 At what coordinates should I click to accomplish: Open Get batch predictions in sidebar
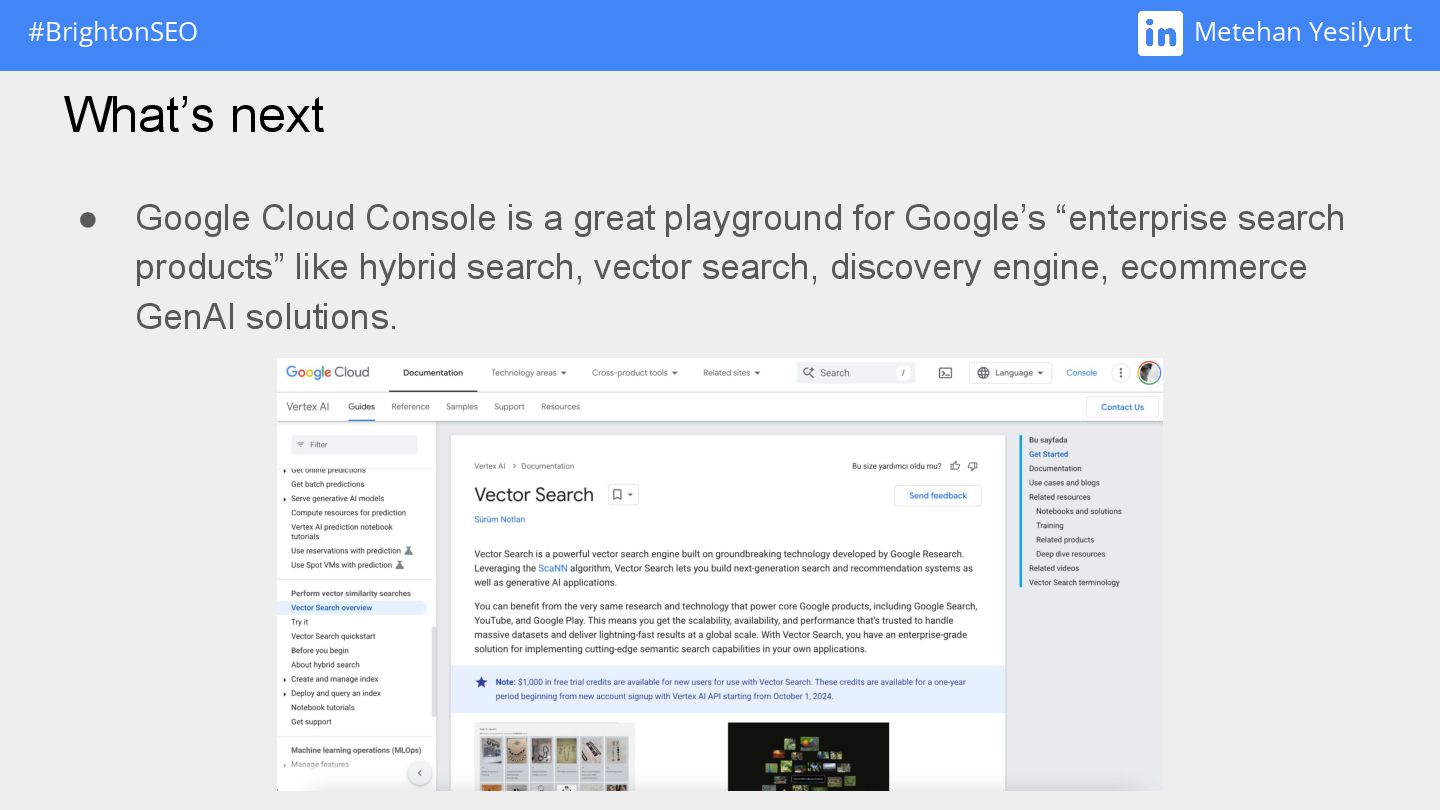click(x=328, y=485)
